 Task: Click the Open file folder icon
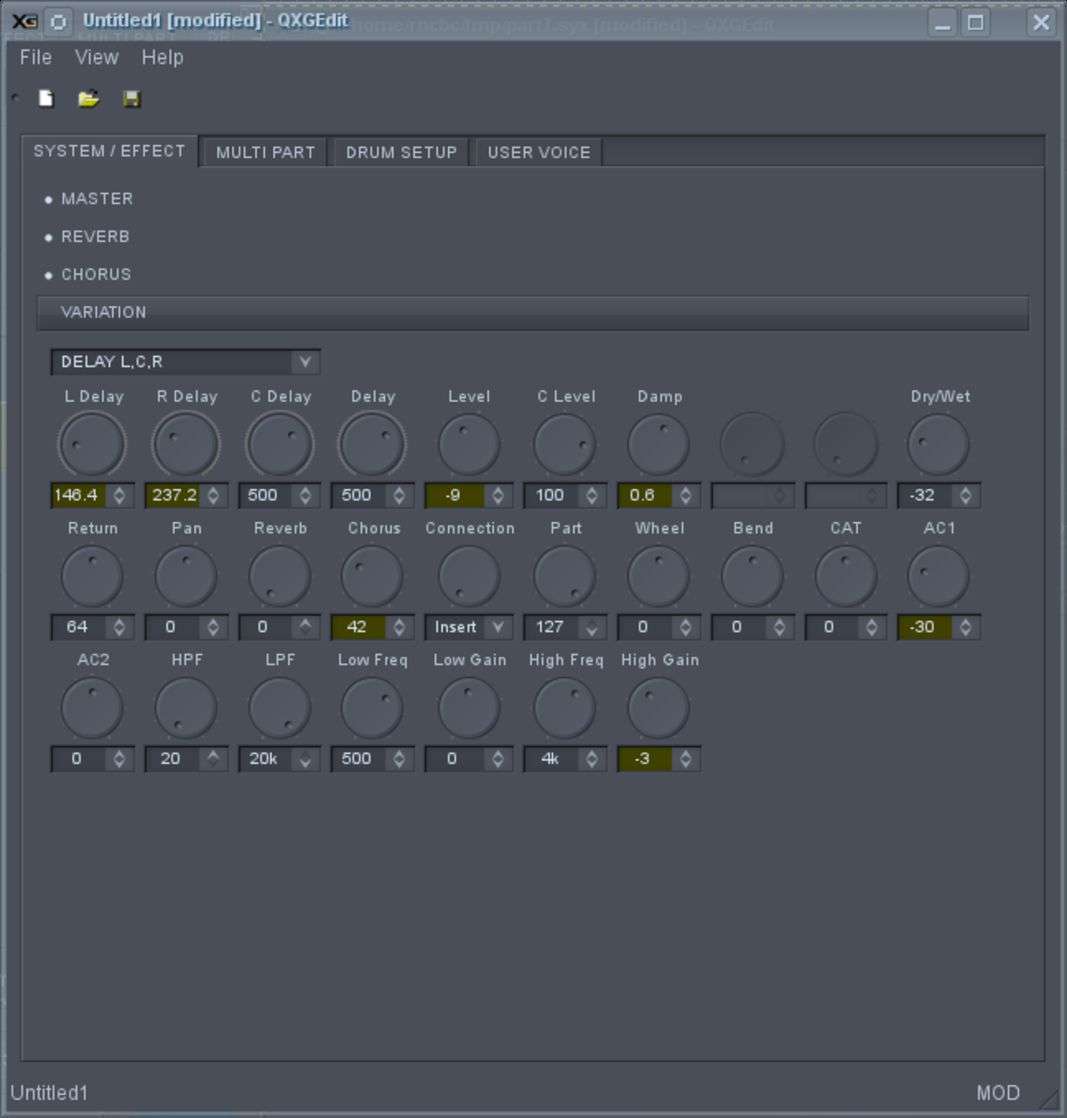[x=89, y=98]
